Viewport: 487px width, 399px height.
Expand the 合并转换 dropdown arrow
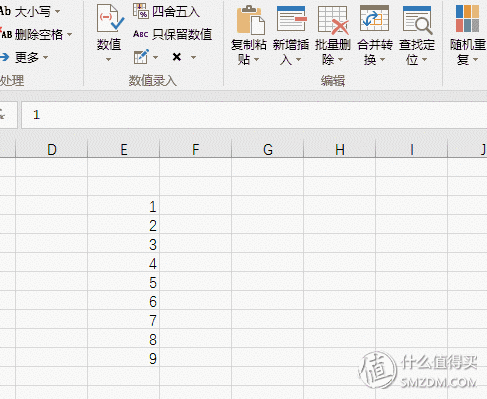pos(382,60)
